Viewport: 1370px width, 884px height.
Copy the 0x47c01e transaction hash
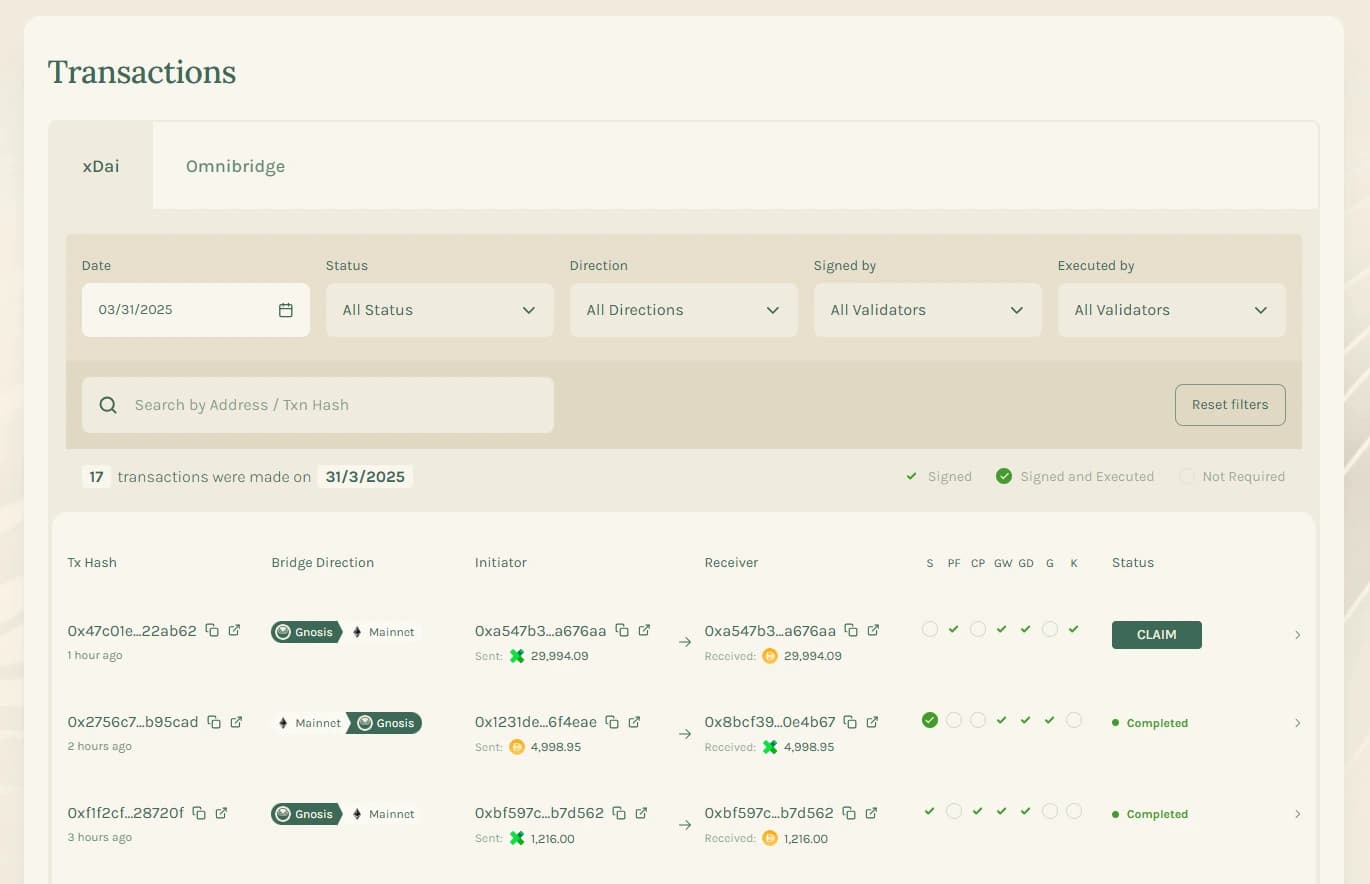pos(213,630)
